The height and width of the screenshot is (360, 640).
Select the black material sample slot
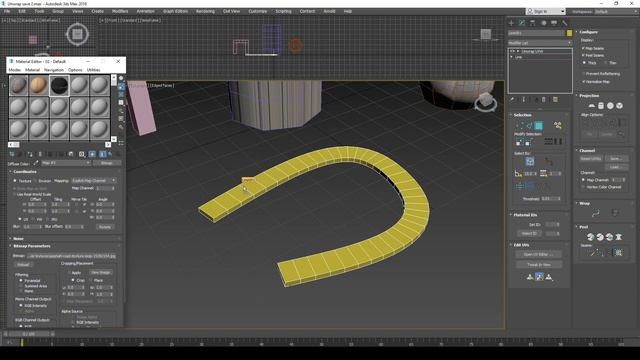[x=59, y=85]
